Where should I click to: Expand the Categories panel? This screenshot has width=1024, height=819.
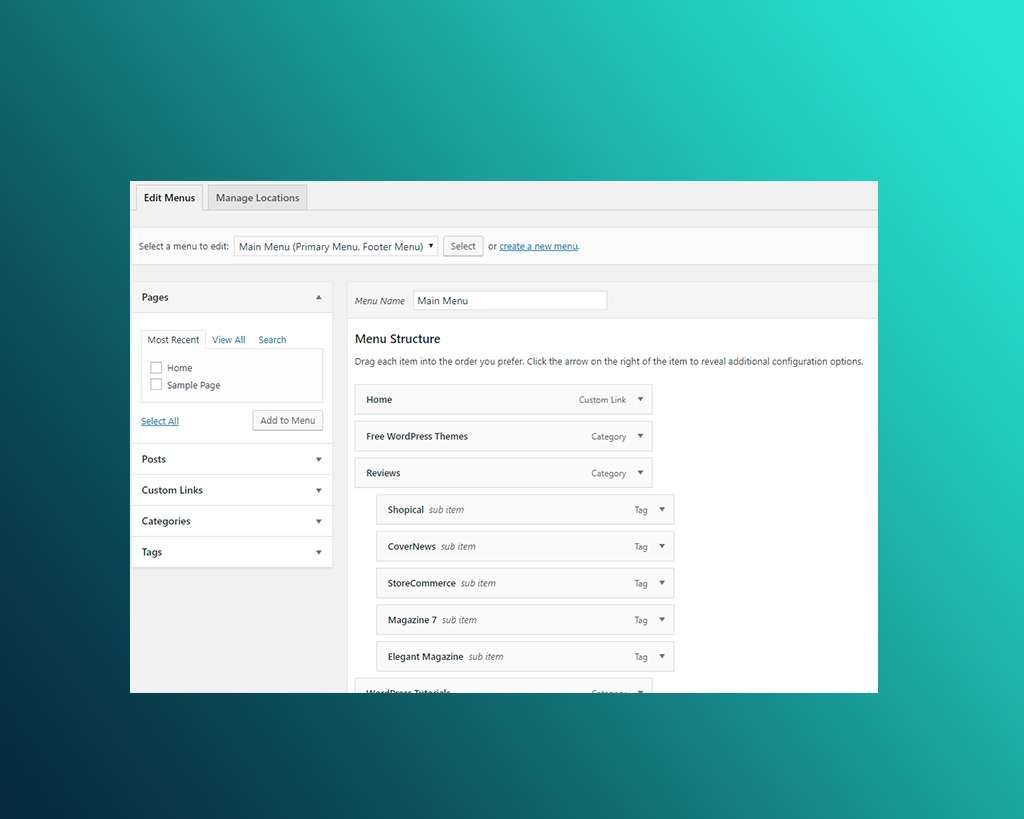[318, 521]
